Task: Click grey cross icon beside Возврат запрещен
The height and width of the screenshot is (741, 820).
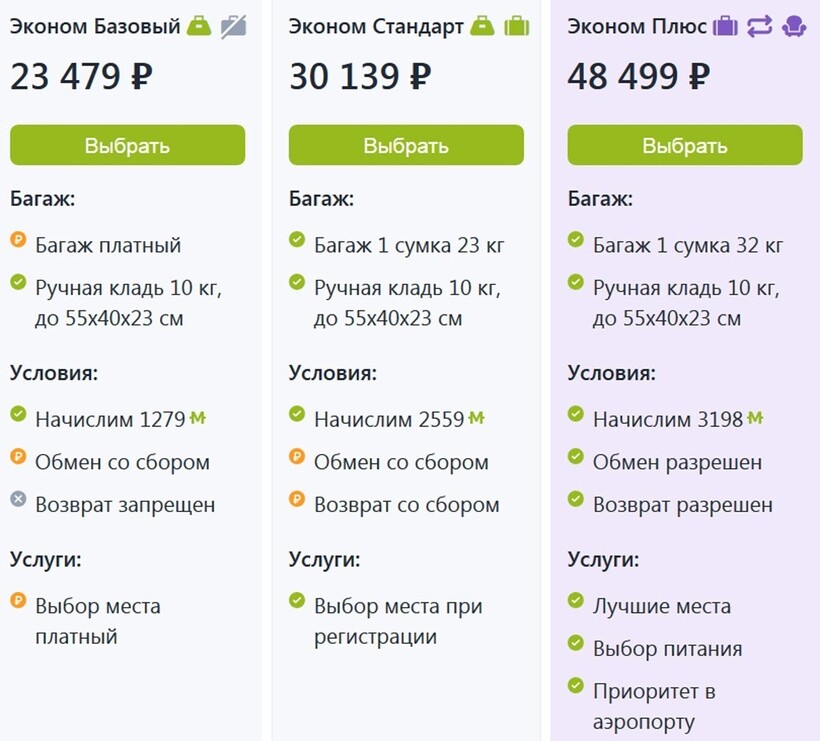Action: click(18, 500)
